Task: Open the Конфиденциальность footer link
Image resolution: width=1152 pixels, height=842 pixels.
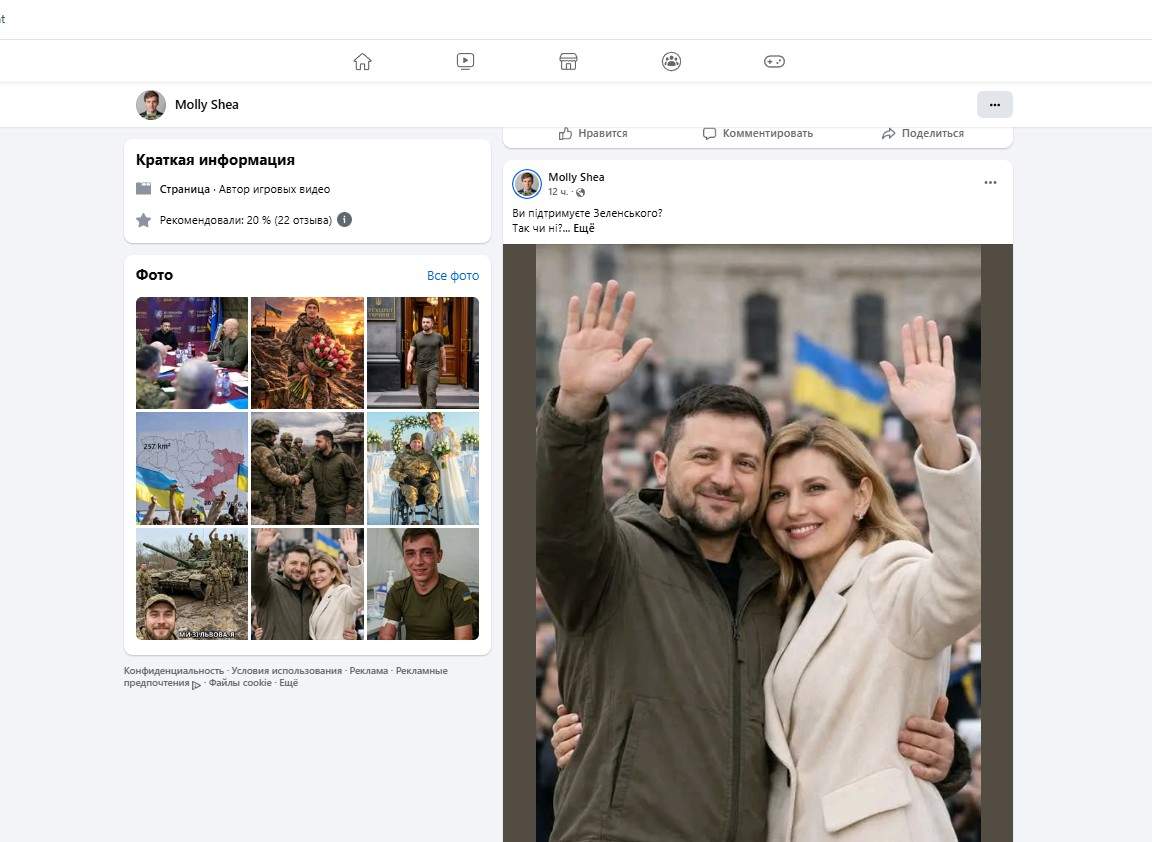Action: point(174,671)
